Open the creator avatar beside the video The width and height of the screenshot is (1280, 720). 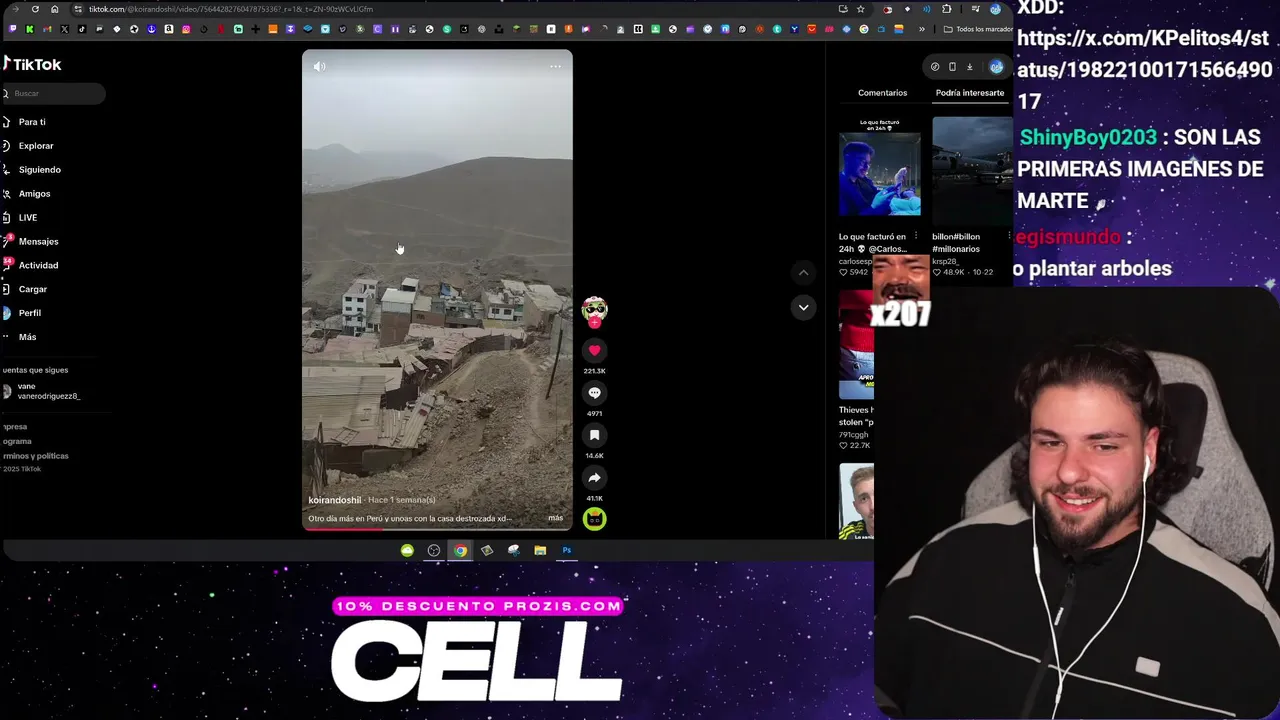coord(594,309)
